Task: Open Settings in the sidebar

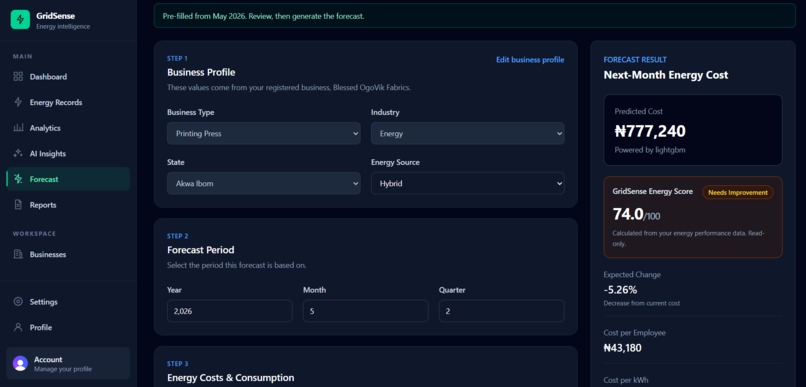Action: [68, 302]
